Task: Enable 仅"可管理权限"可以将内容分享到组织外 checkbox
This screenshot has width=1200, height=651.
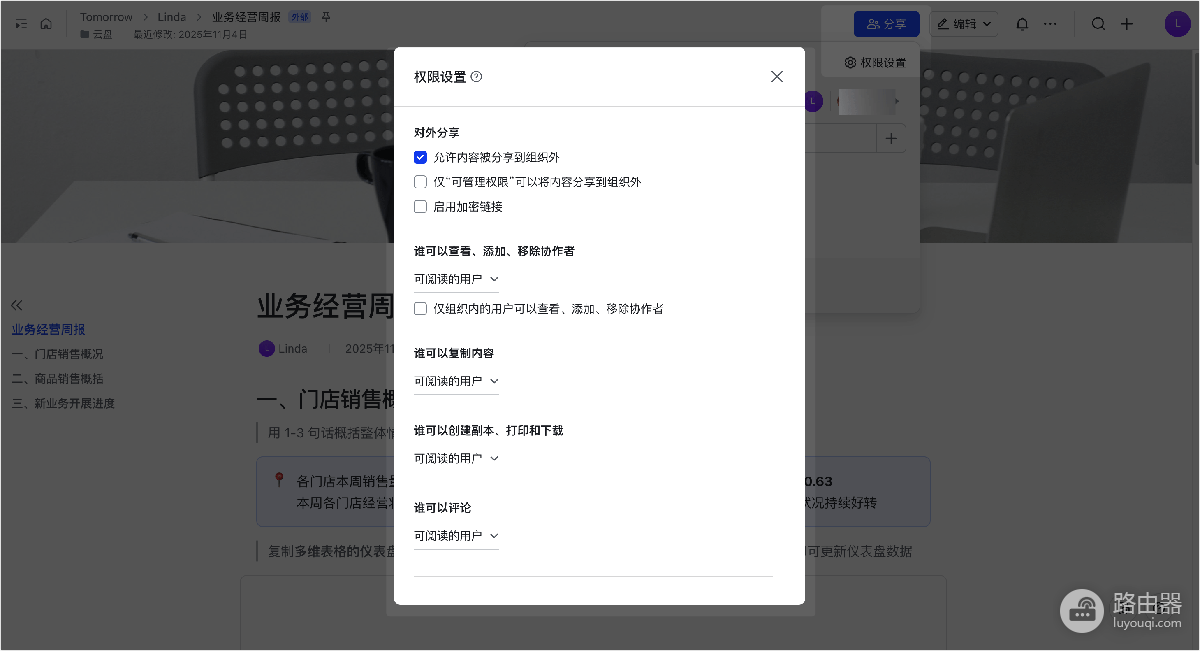Action: point(421,182)
